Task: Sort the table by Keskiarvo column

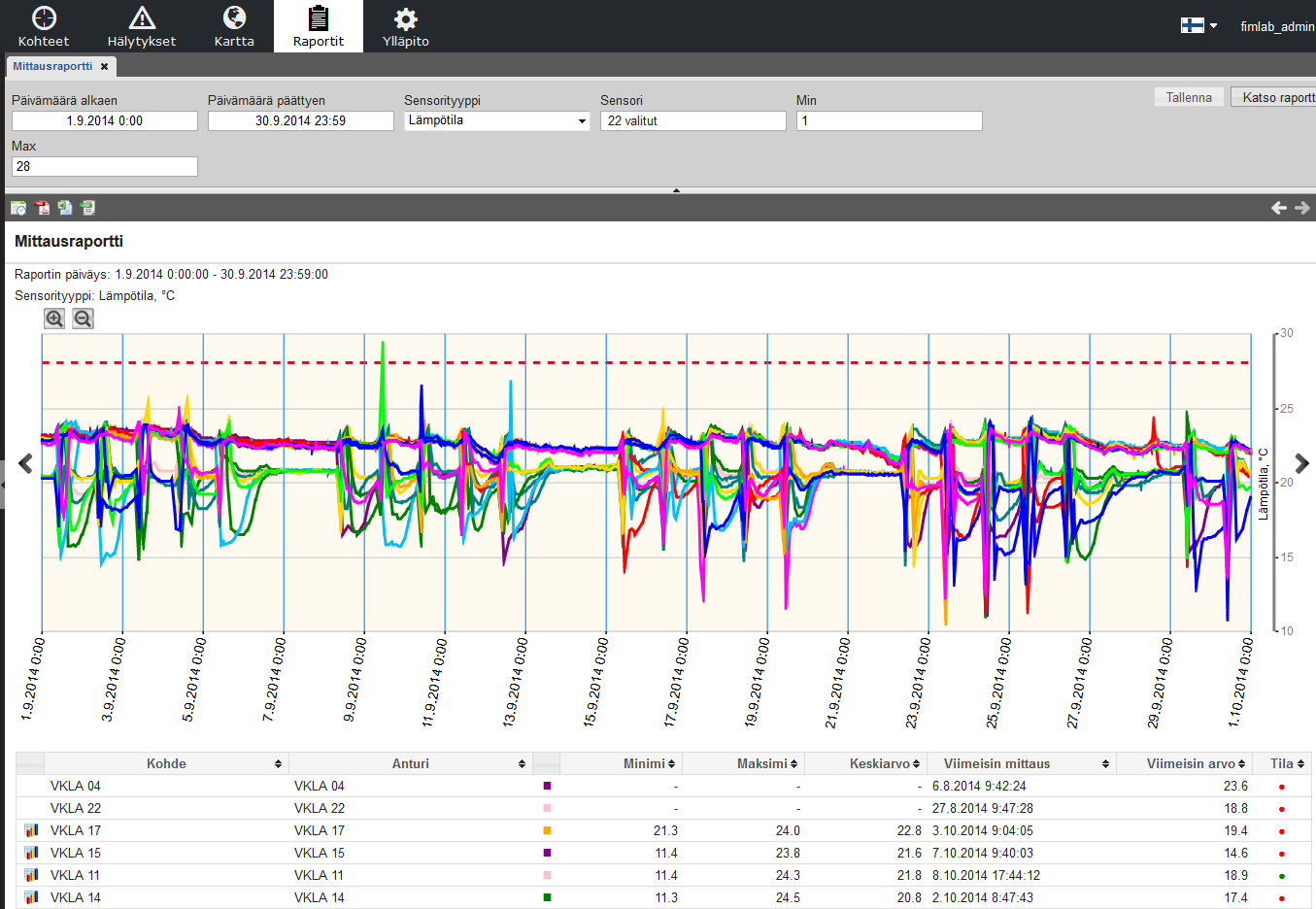Action: [x=865, y=763]
